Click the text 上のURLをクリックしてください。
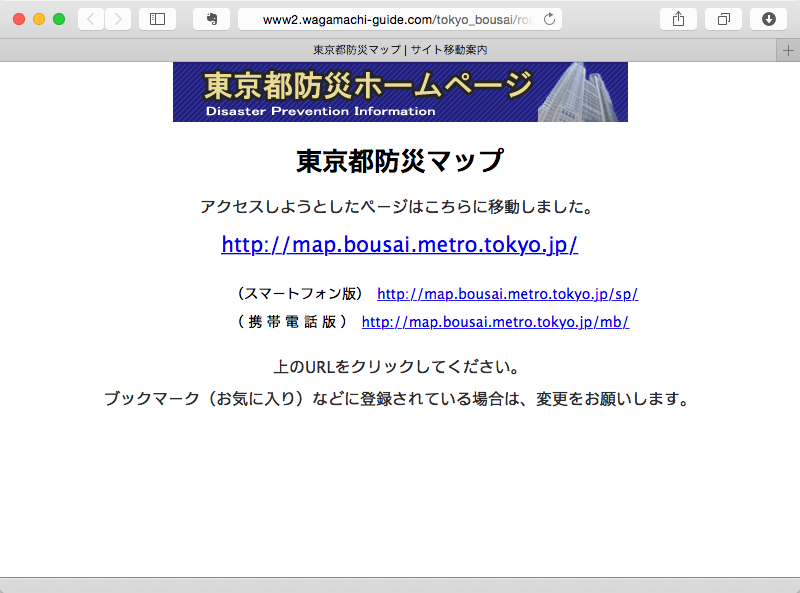This screenshot has height=593, width=800. [x=396, y=367]
